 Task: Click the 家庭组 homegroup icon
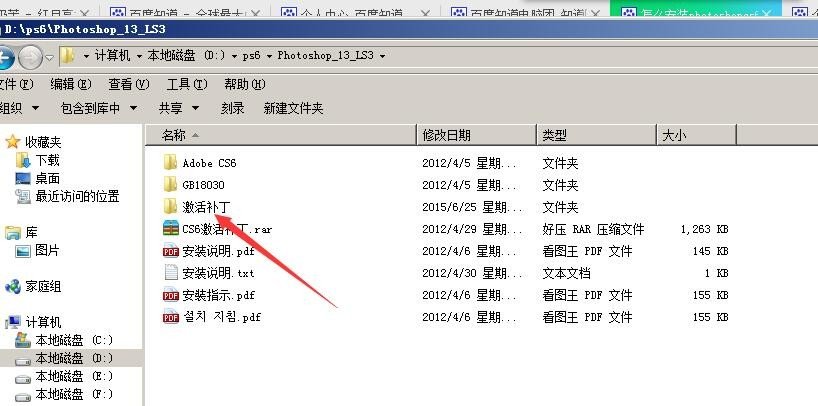pos(13,286)
